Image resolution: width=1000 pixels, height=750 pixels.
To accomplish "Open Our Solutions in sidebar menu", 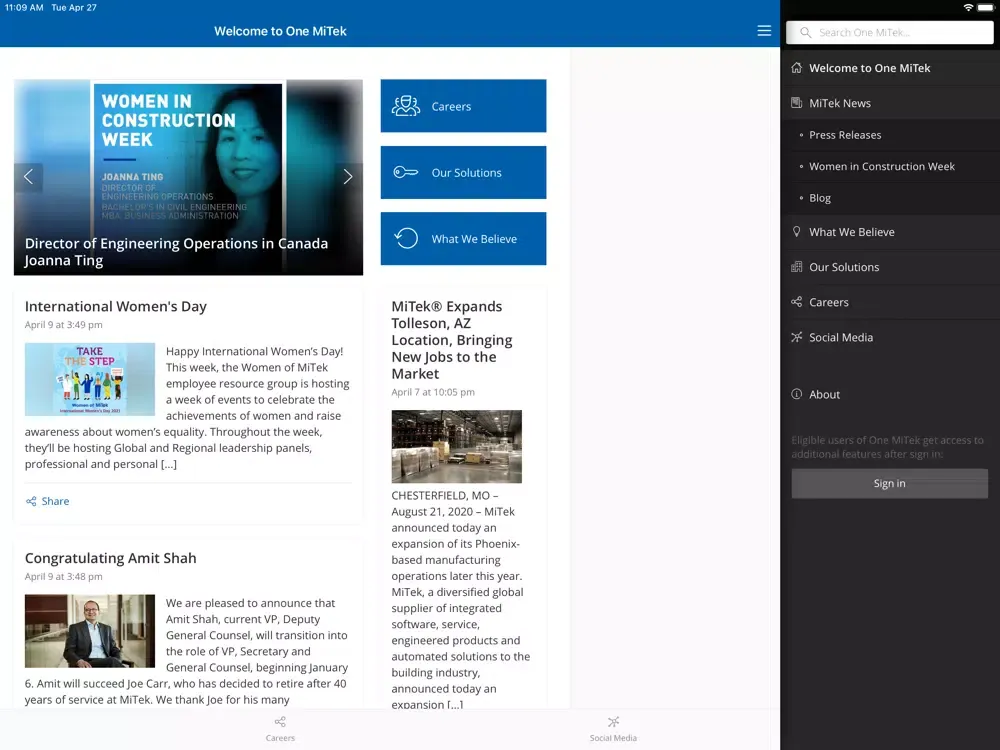I will 890,267.
